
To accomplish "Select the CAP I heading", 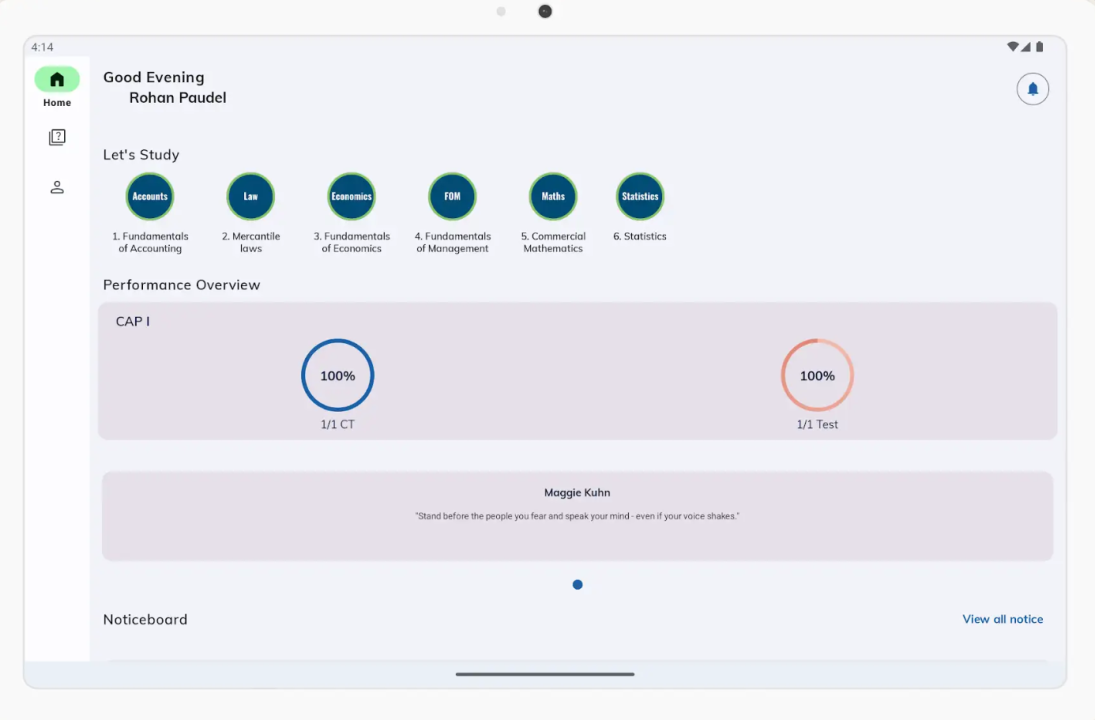I will pos(133,321).
